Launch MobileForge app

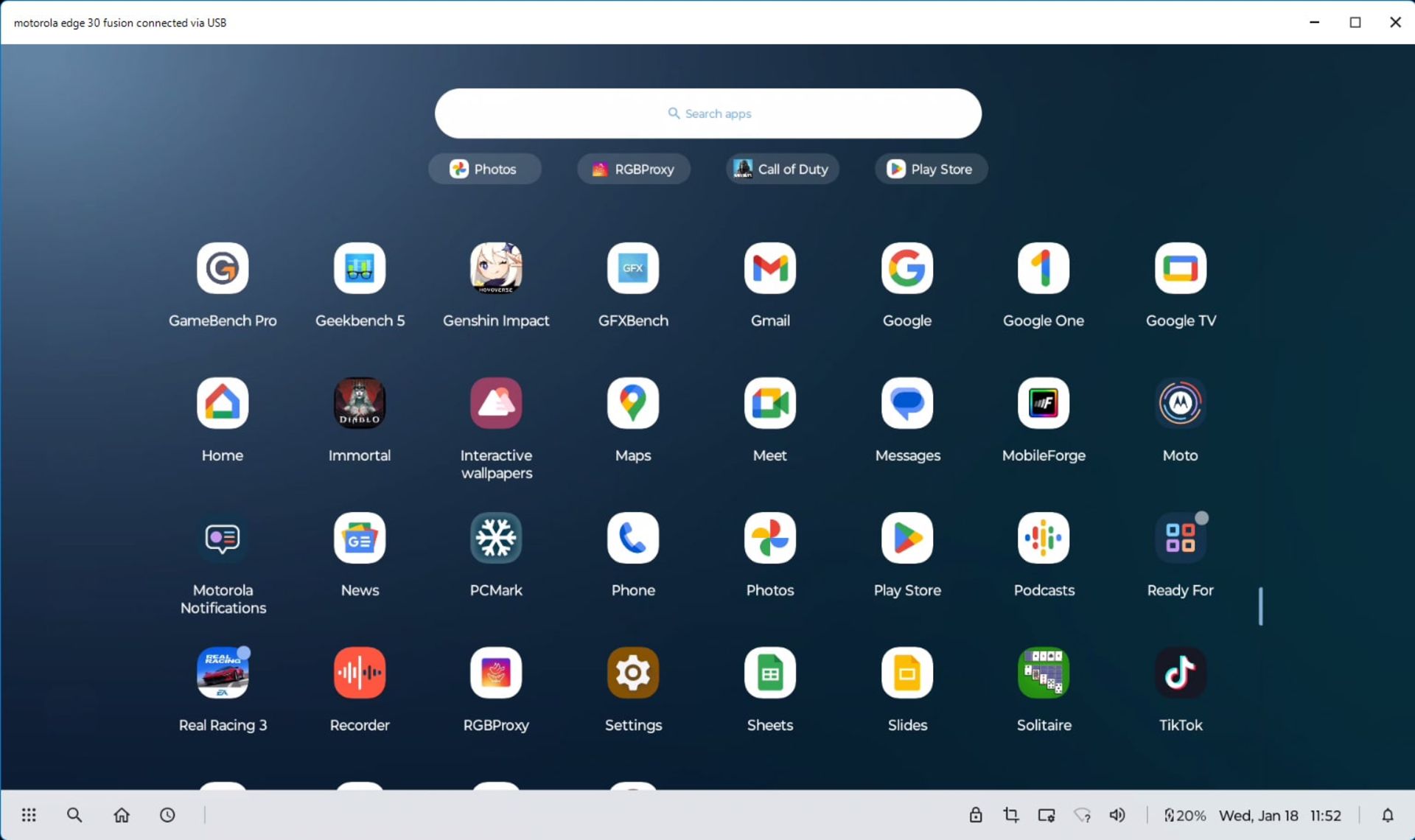(x=1044, y=402)
